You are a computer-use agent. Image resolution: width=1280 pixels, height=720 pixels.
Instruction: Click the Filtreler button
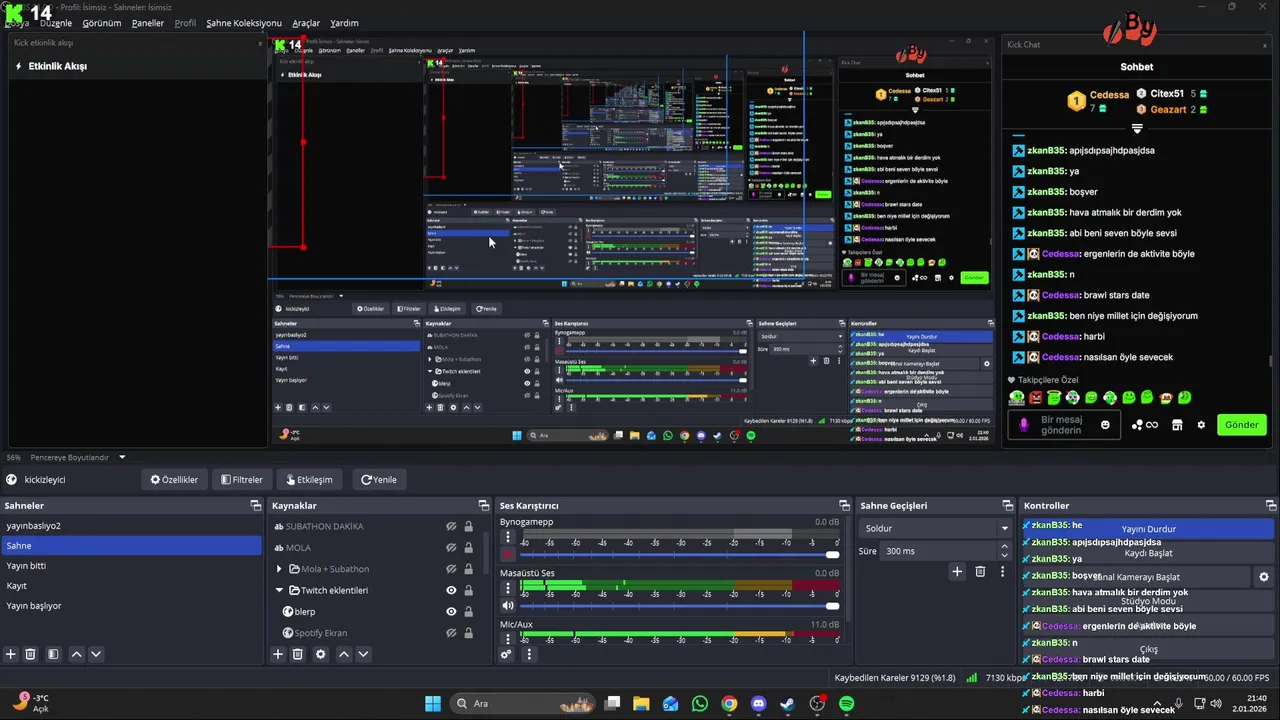click(x=242, y=480)
